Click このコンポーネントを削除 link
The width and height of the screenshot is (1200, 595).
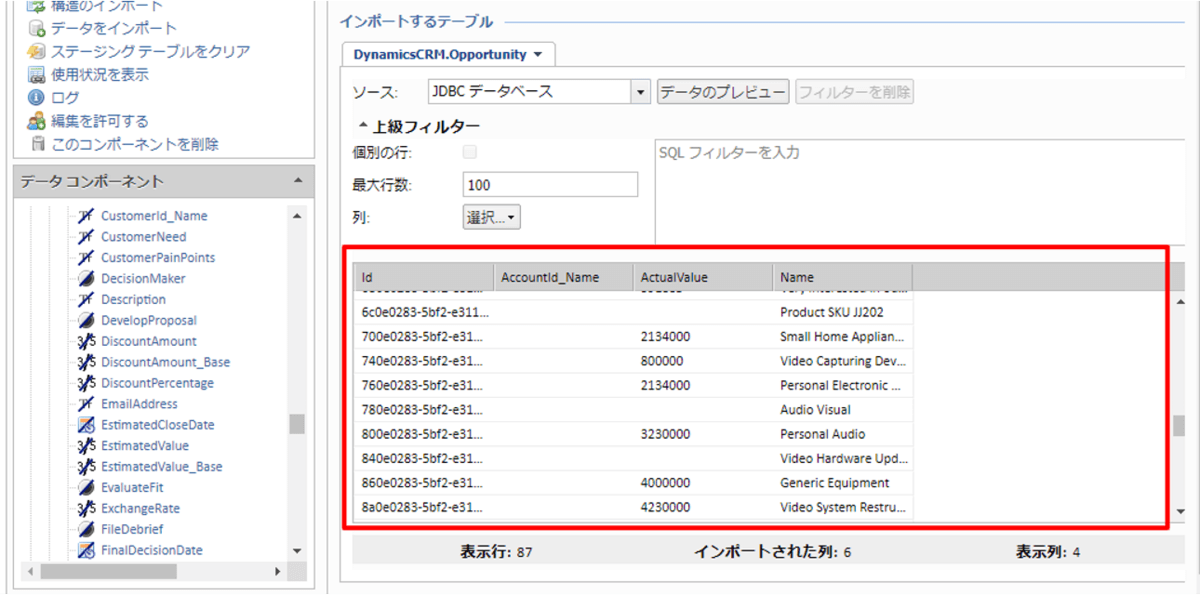pyautogui.click(x=135, y=144)
